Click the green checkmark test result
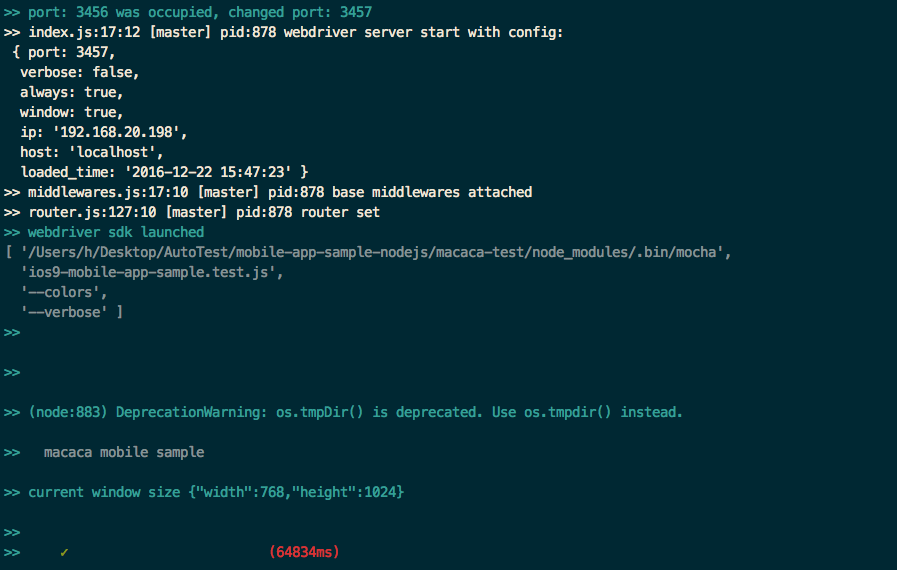Screen dimensions: 897x570 coord(64,552)
